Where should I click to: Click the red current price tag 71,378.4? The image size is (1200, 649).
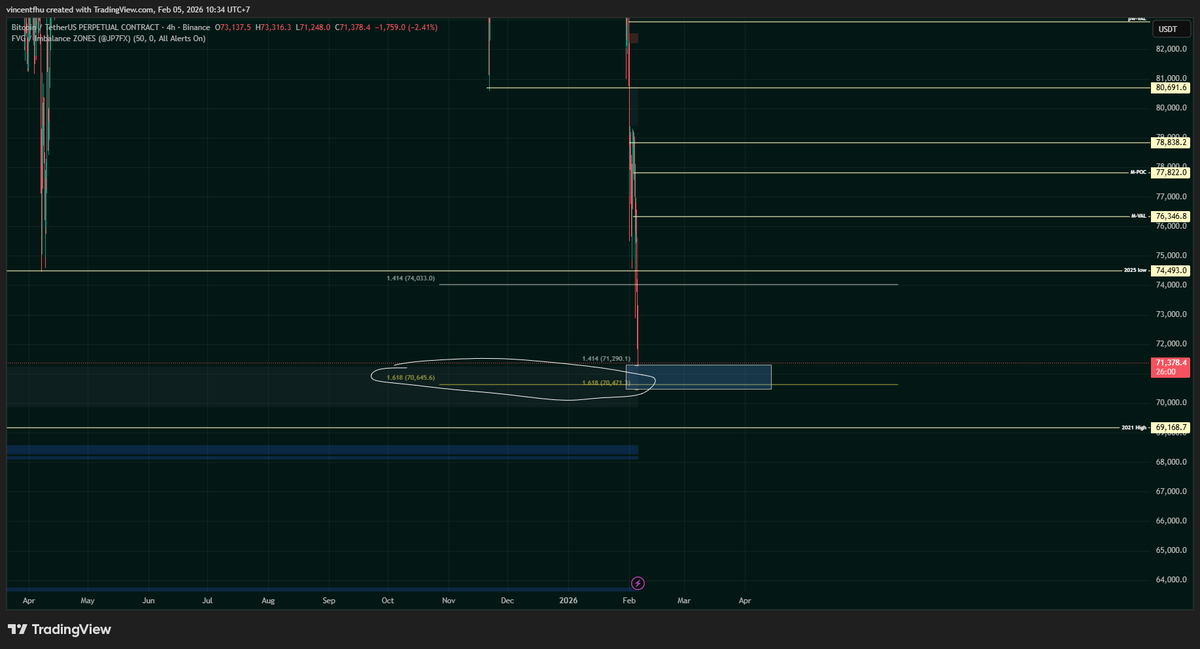[1170, 366]
